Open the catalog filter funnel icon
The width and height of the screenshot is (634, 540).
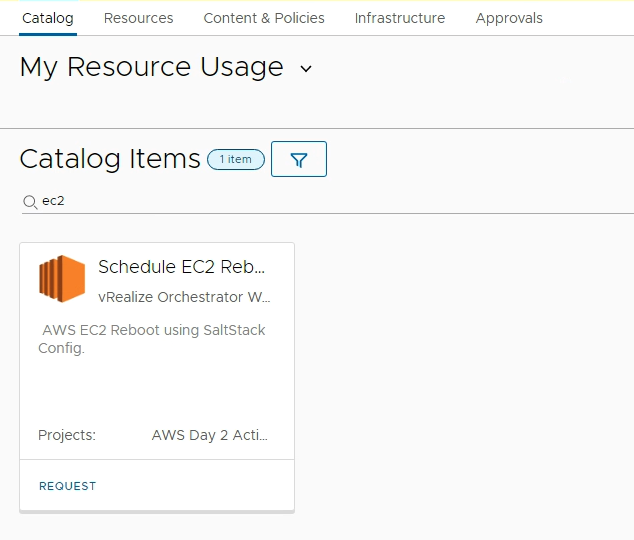click(x=299, y=159)
